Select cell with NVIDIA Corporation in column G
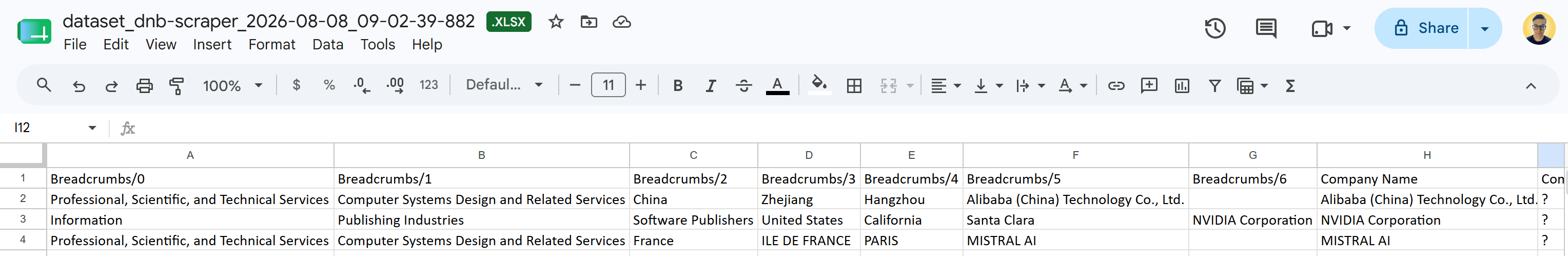Screen dimensions: 1568x256 pyautogui.click(x=1252, y=220)
